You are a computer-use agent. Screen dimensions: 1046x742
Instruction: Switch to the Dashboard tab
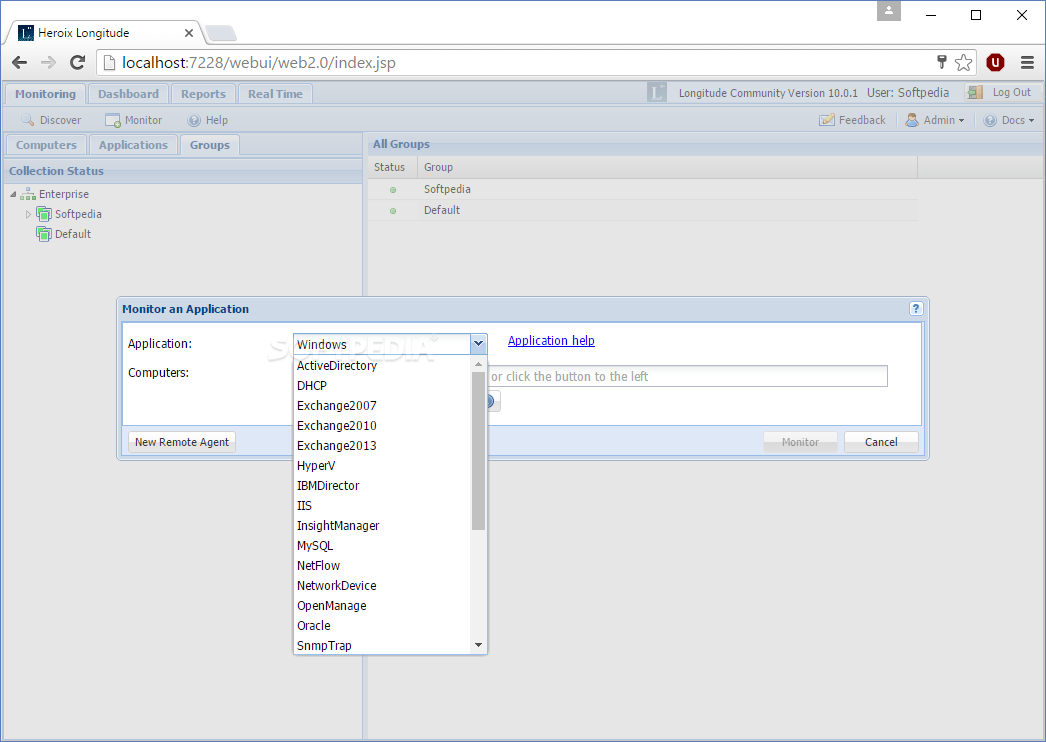[128, 94]
